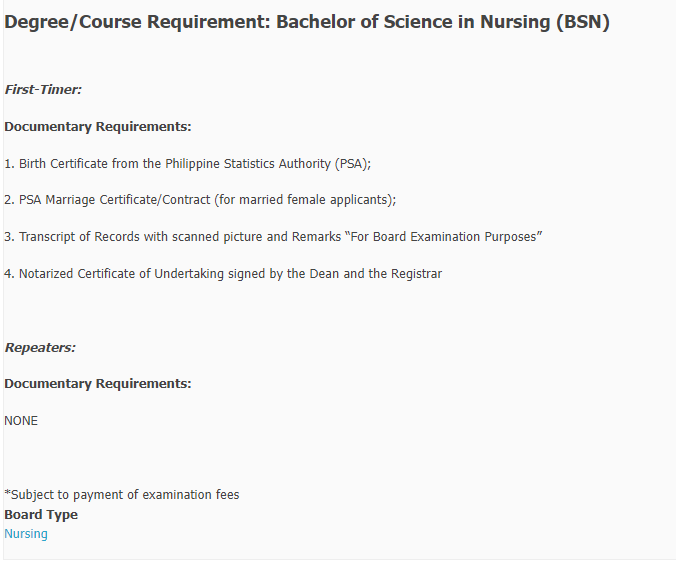This screenshot has height=567, width=676.
Task: Click the examination fees payment note
Action: [124, 495]
